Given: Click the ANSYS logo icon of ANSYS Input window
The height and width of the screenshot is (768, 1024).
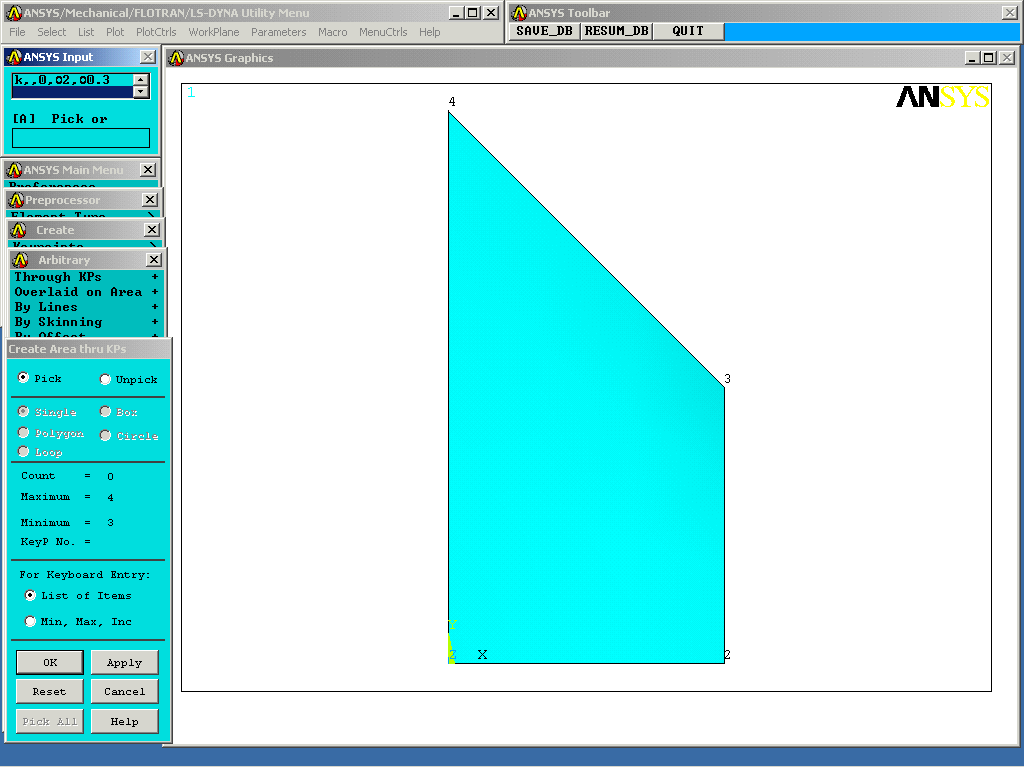Looking at the screenshot, I should [x=14, y=57].
